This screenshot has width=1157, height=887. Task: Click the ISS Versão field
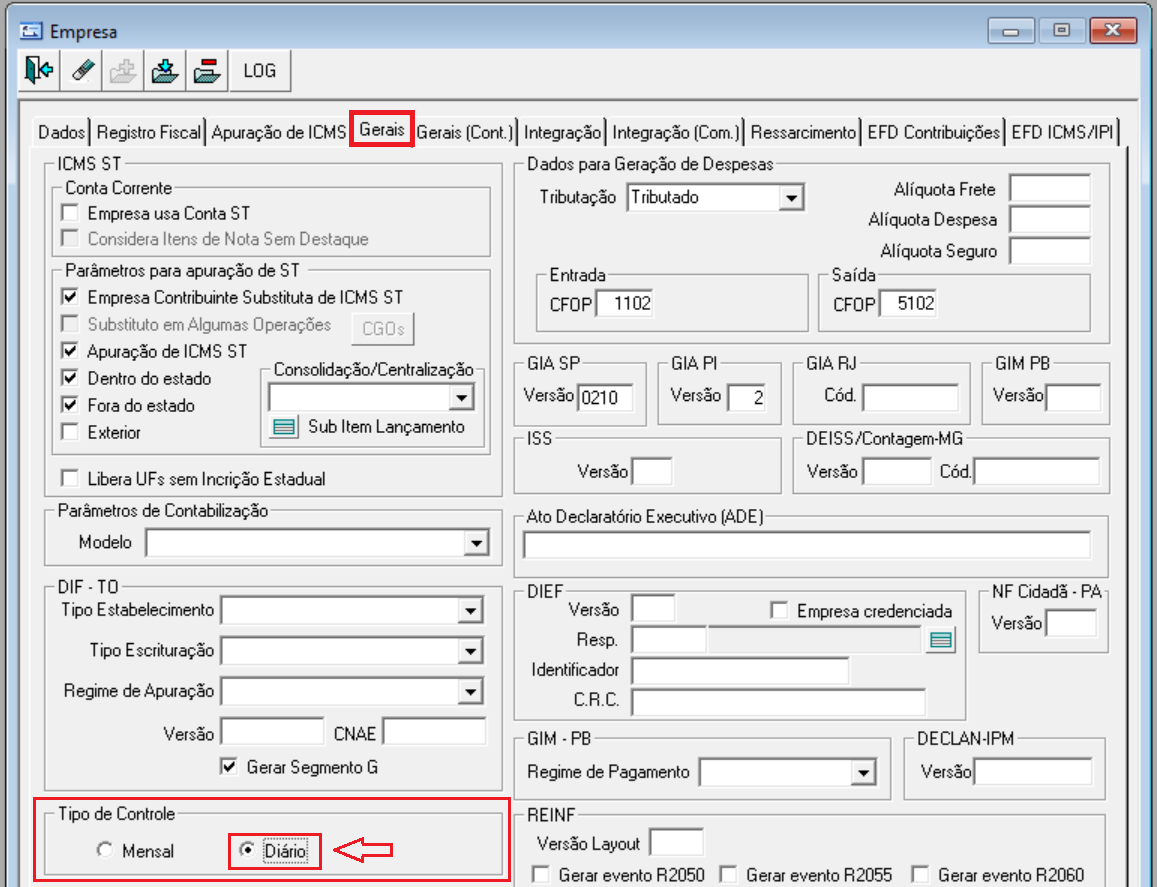[x=652, y=472]
